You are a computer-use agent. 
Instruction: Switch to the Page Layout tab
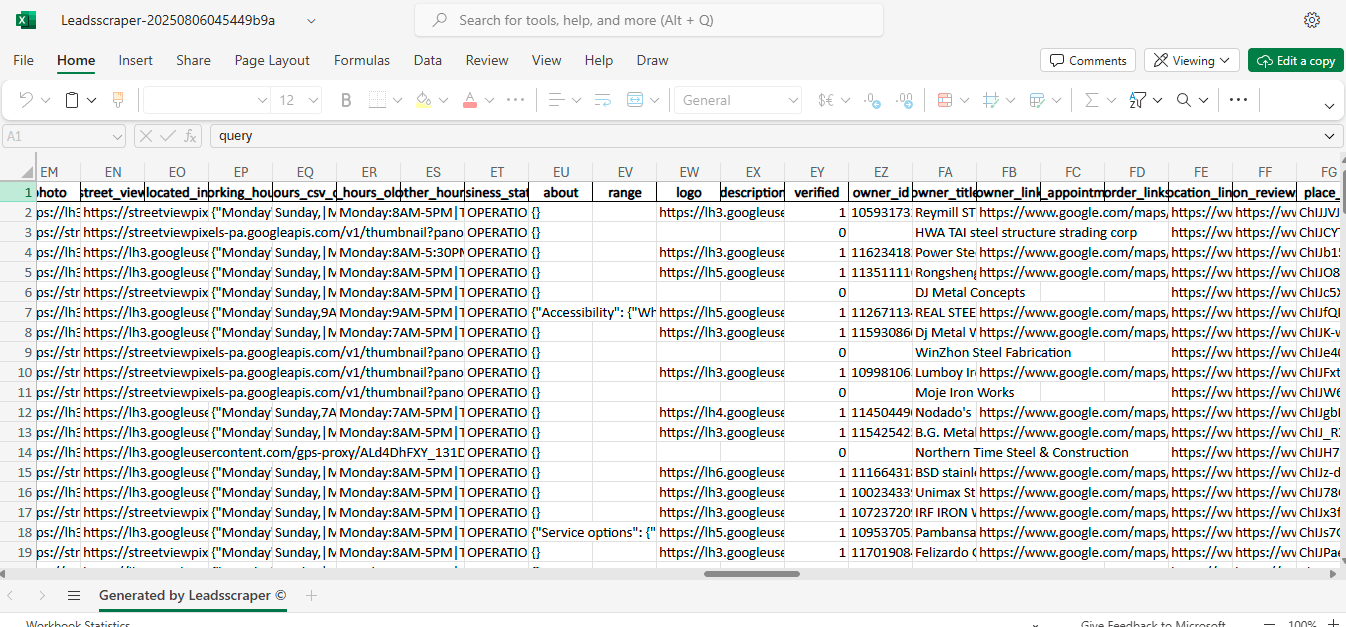[272, 61]
